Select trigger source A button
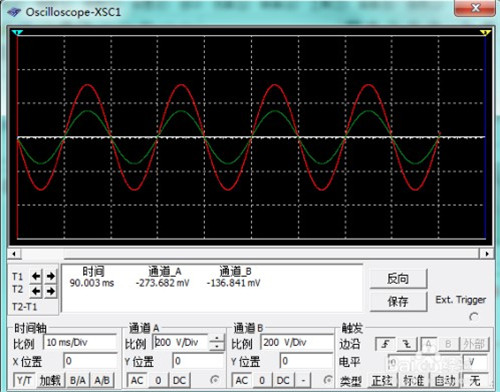 pyautogui.click(x=429, y=344)
